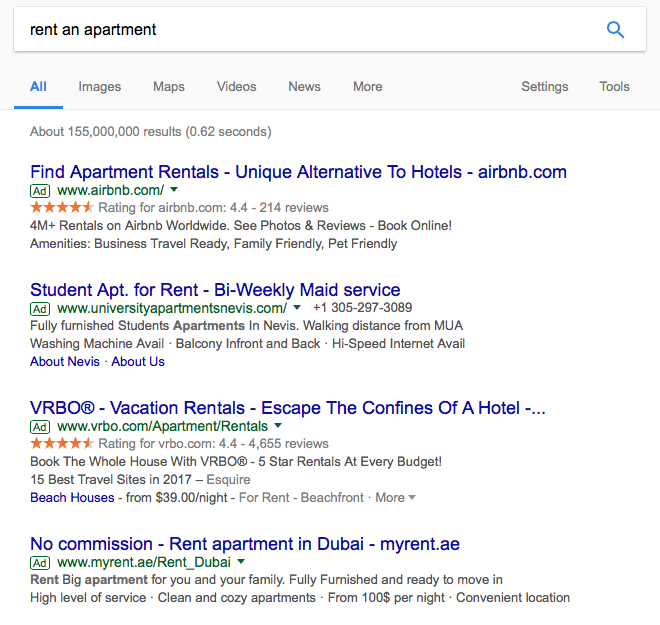Image resolution: width=660 pixels, height=625 pixels.
Task: Click the Ad badge beside www.myrent.ae
Action: (40, 563)
